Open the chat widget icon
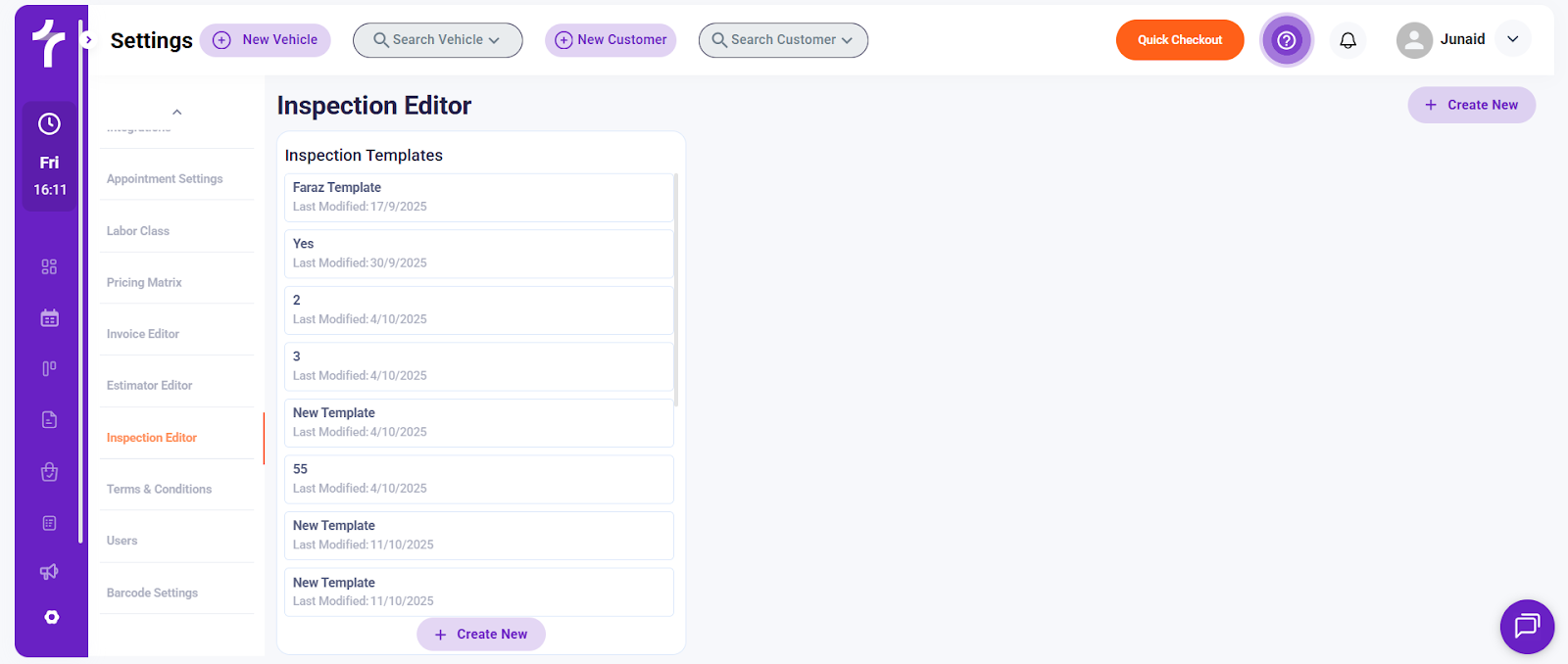This screenshot has height=664, width=1568. 1527,626
